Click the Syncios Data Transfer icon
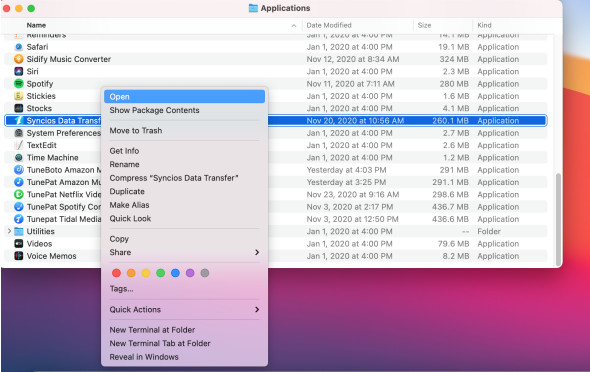Image resolution: width=590 pixels, height=372 pixels. tap(18, 121)
